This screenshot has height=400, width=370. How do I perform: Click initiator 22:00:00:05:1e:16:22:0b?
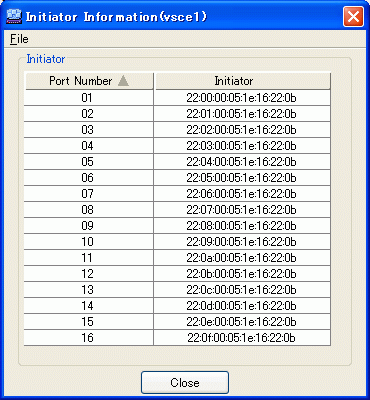coord(242,98)
